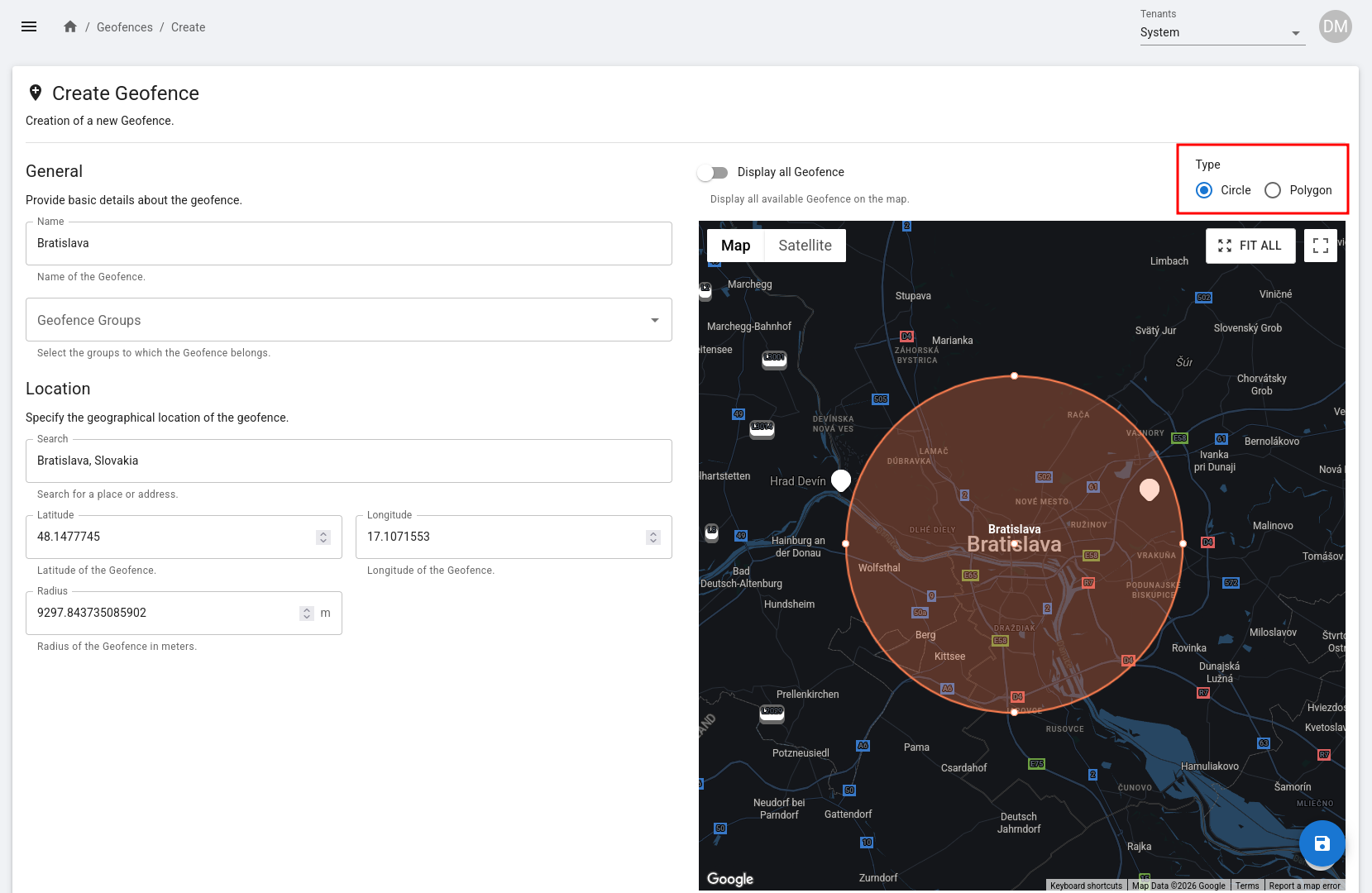
Task: Open the Geofences breadcrumb link
Action: click(125, 27)
